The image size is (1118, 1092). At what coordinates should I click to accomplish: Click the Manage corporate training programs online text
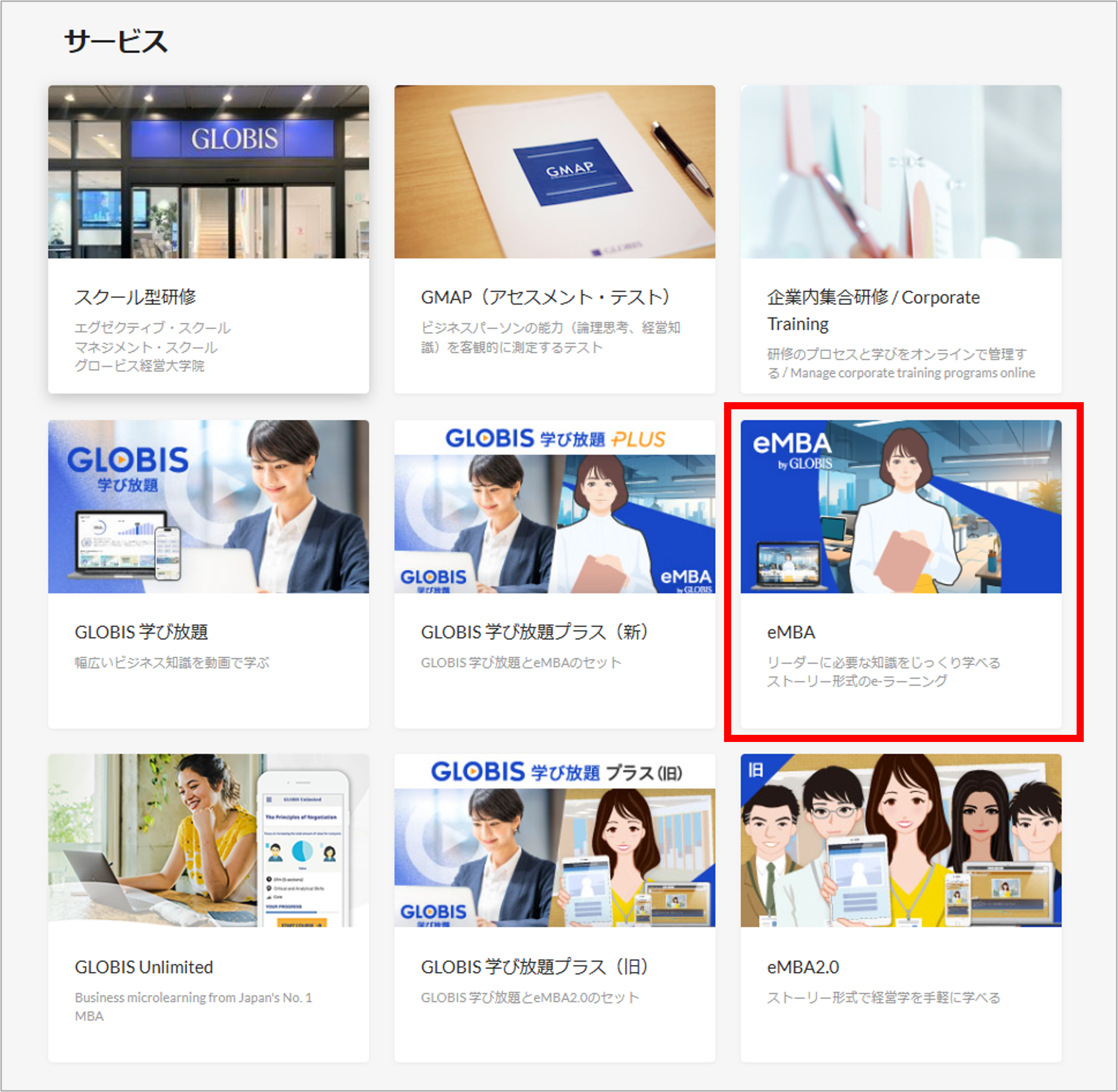click(913, 373)
